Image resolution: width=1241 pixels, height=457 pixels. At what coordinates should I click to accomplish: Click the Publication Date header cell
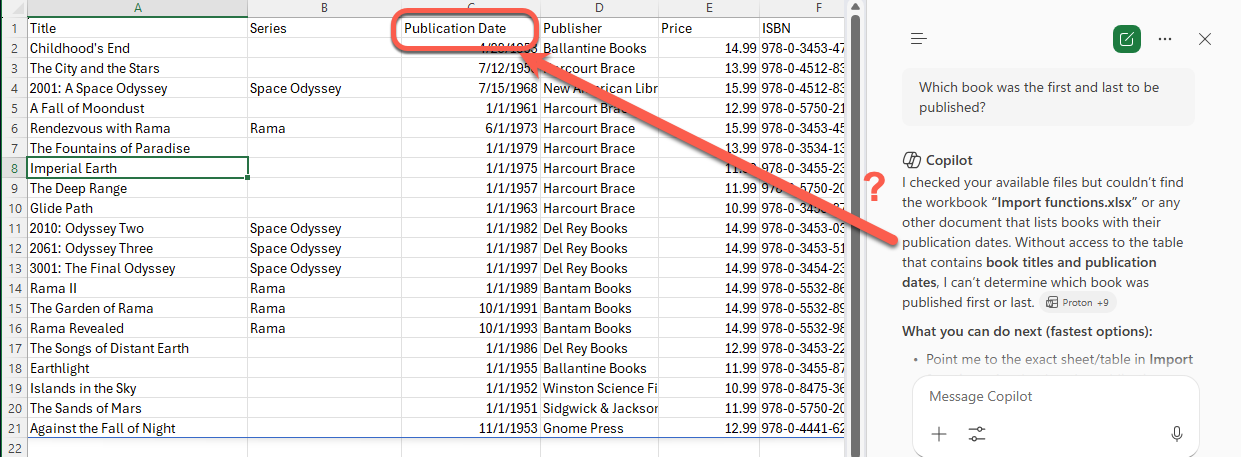[x=455, y=28]
